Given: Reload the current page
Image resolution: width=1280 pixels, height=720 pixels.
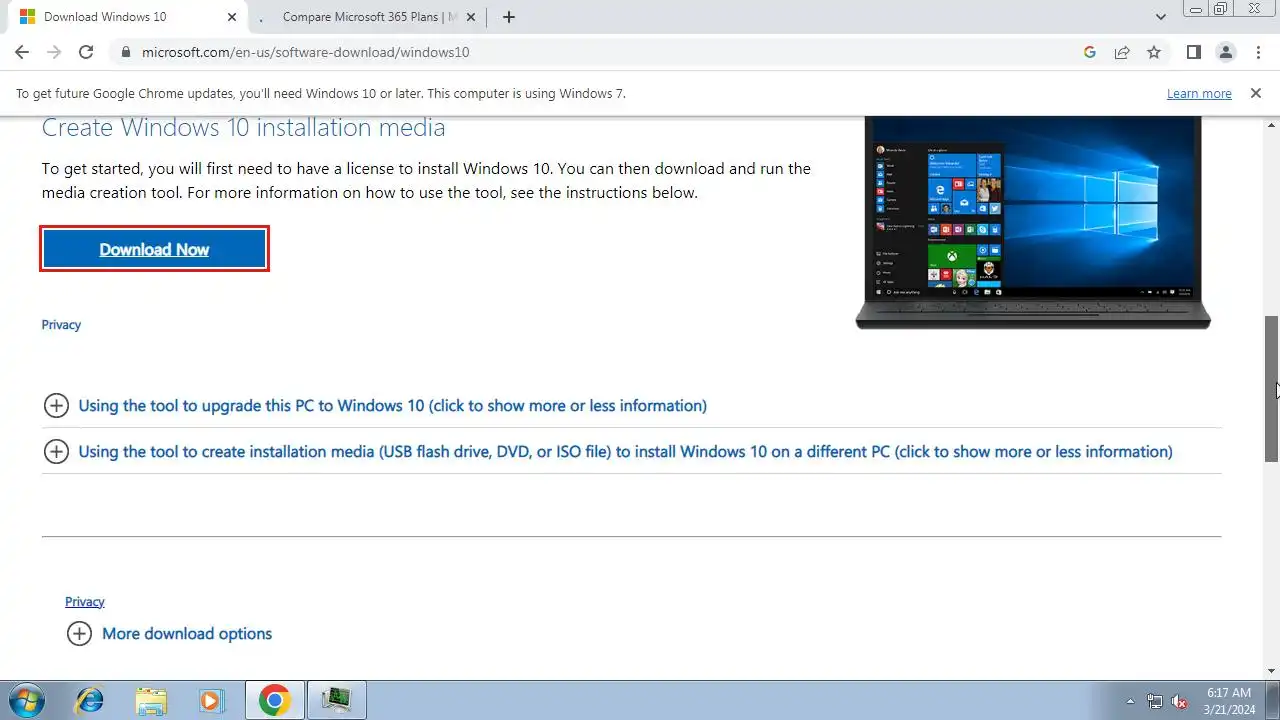Looking at the screenshot, I should [x=86, y=52].
